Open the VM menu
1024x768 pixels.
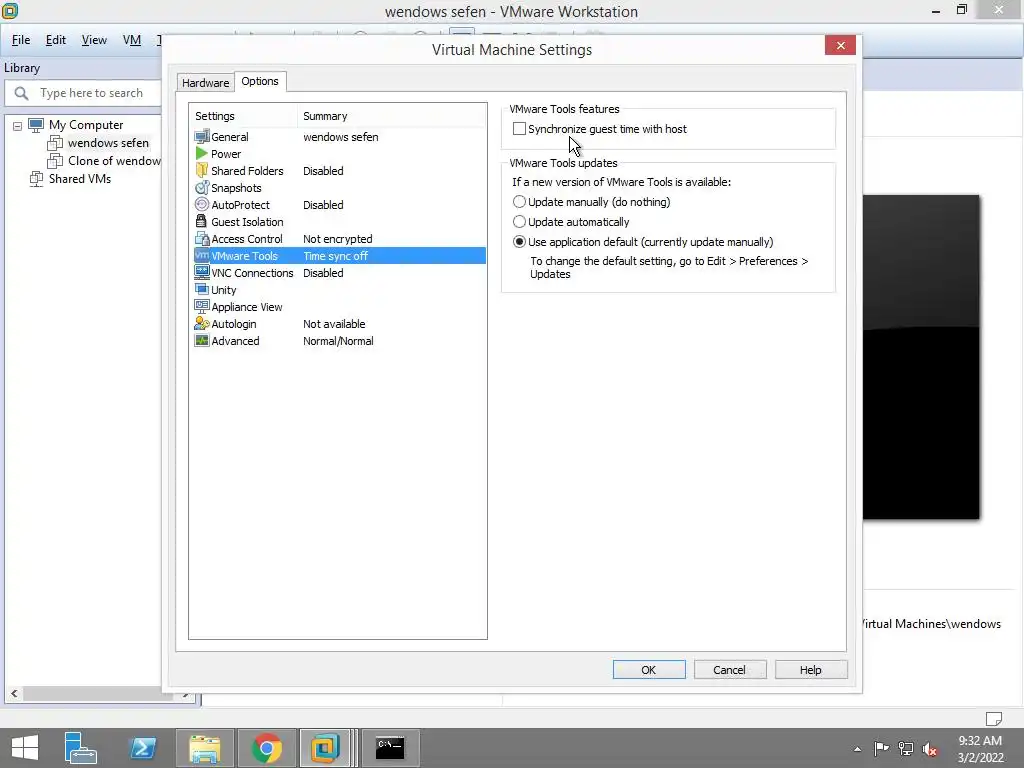point(132,40)
